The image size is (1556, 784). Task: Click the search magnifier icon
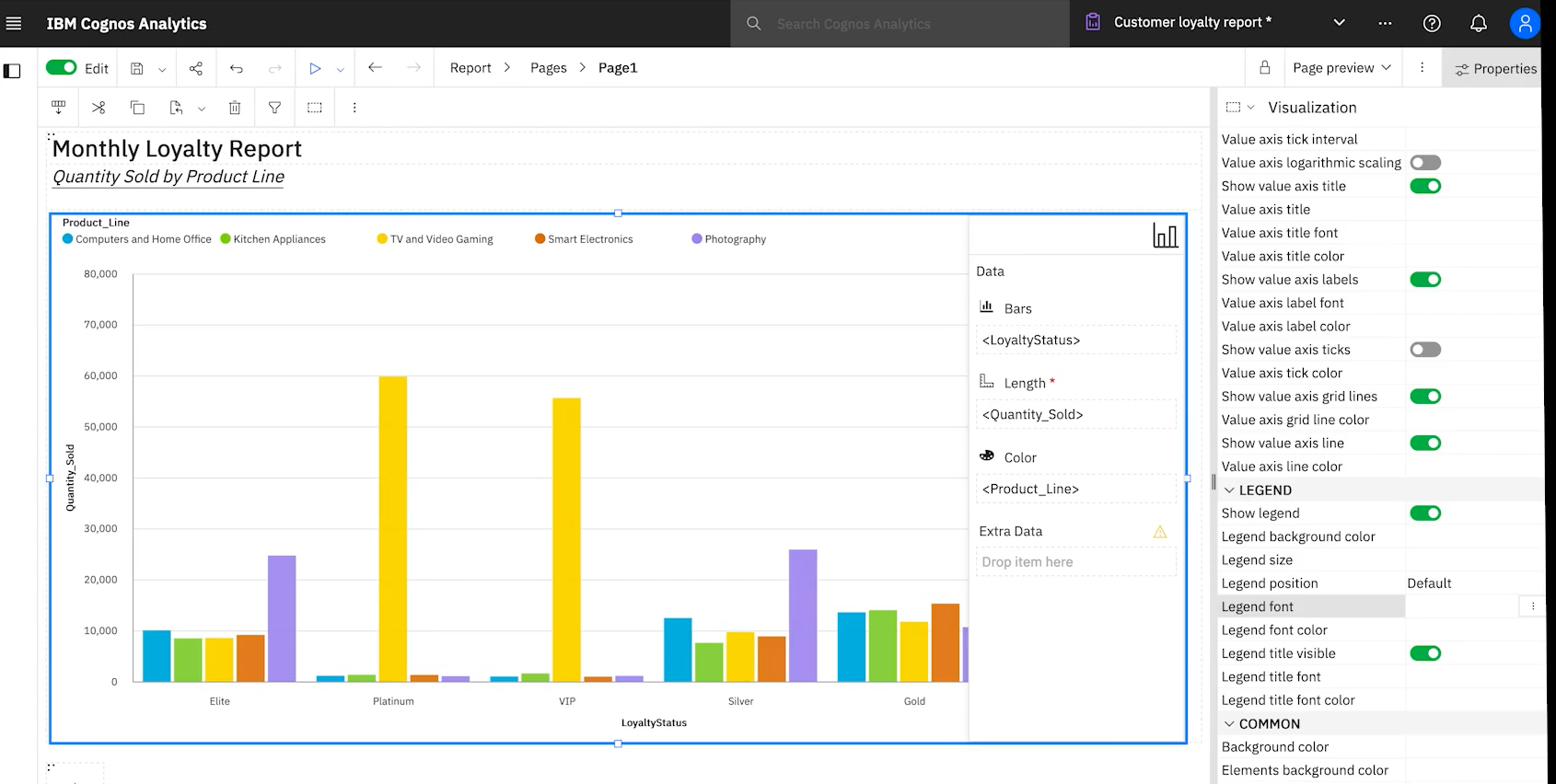tap(753, 23)
